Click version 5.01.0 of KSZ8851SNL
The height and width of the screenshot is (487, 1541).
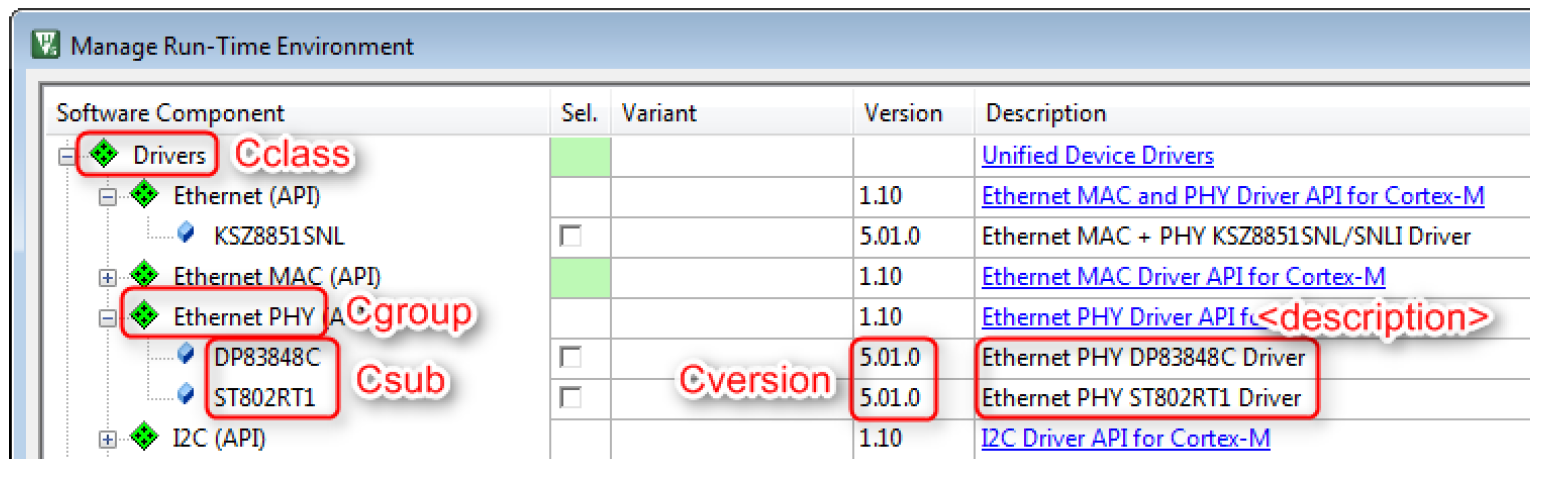pyautogui.click(x=889, y=237)
